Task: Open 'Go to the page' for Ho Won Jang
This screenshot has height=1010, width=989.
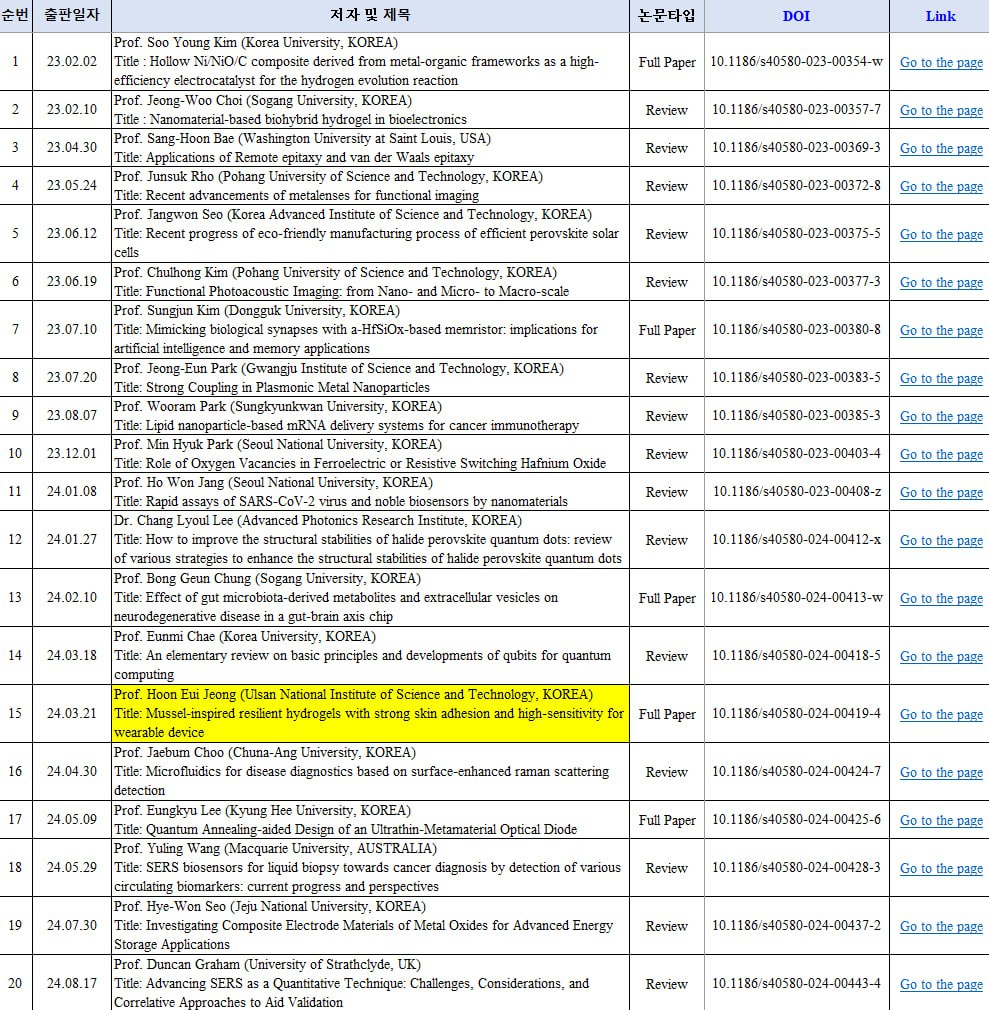Action: coord(941,492)
